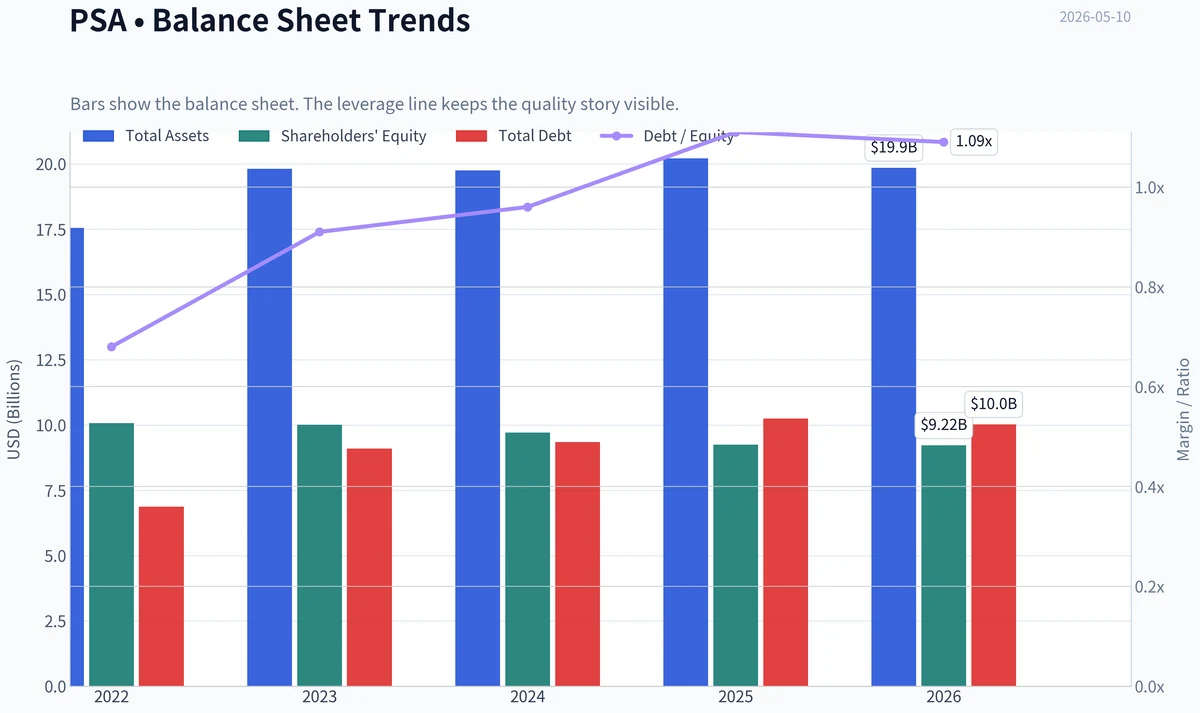Click the "$9.22B" equity label

tap(944, 425)
